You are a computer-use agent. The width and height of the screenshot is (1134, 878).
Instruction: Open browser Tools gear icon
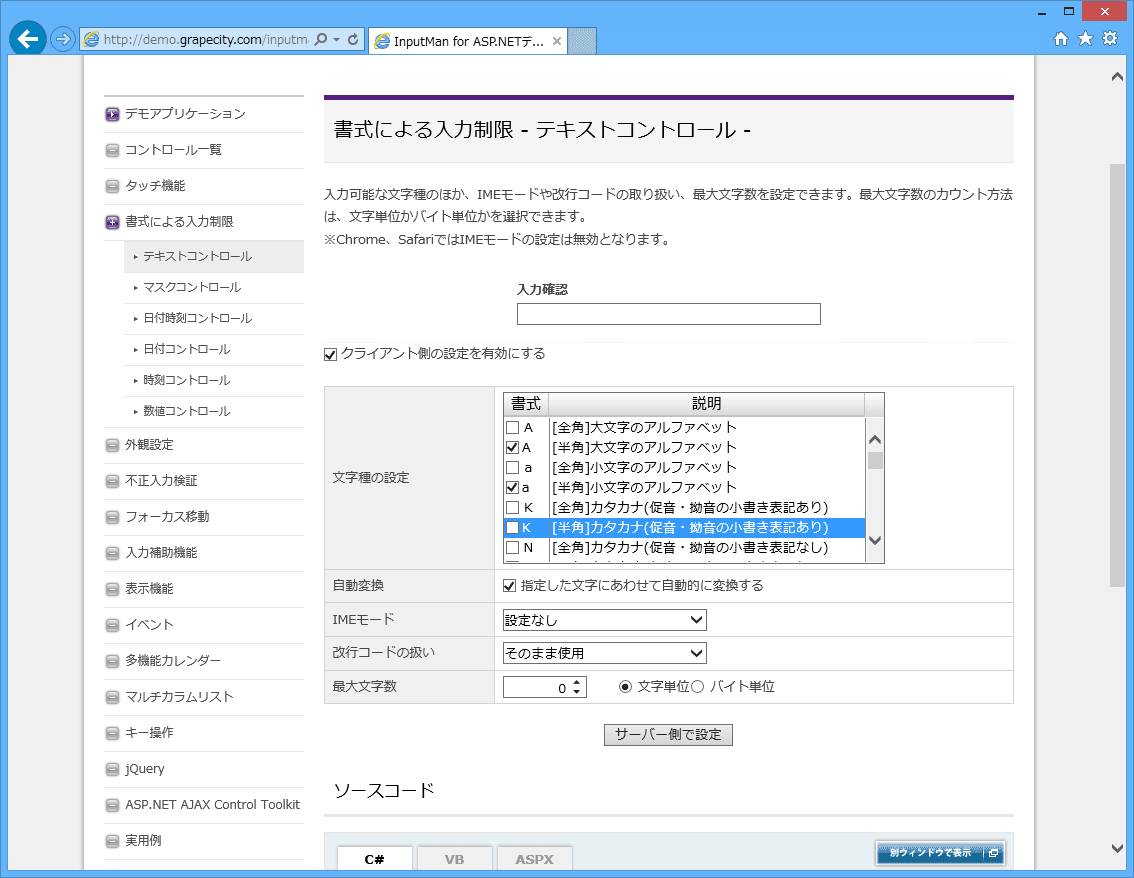pyautogui.click(x=1109, y=39)
